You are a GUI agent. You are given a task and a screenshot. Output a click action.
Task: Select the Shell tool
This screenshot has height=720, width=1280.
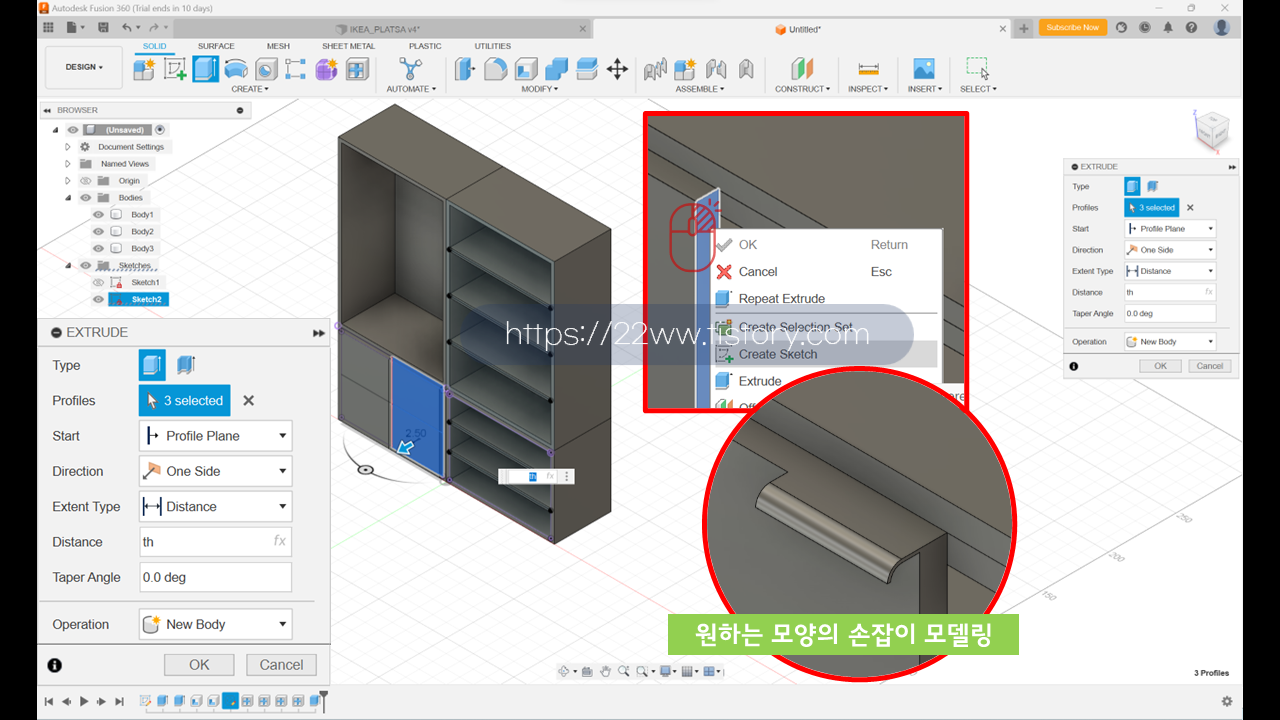click(x=526, y=69)
